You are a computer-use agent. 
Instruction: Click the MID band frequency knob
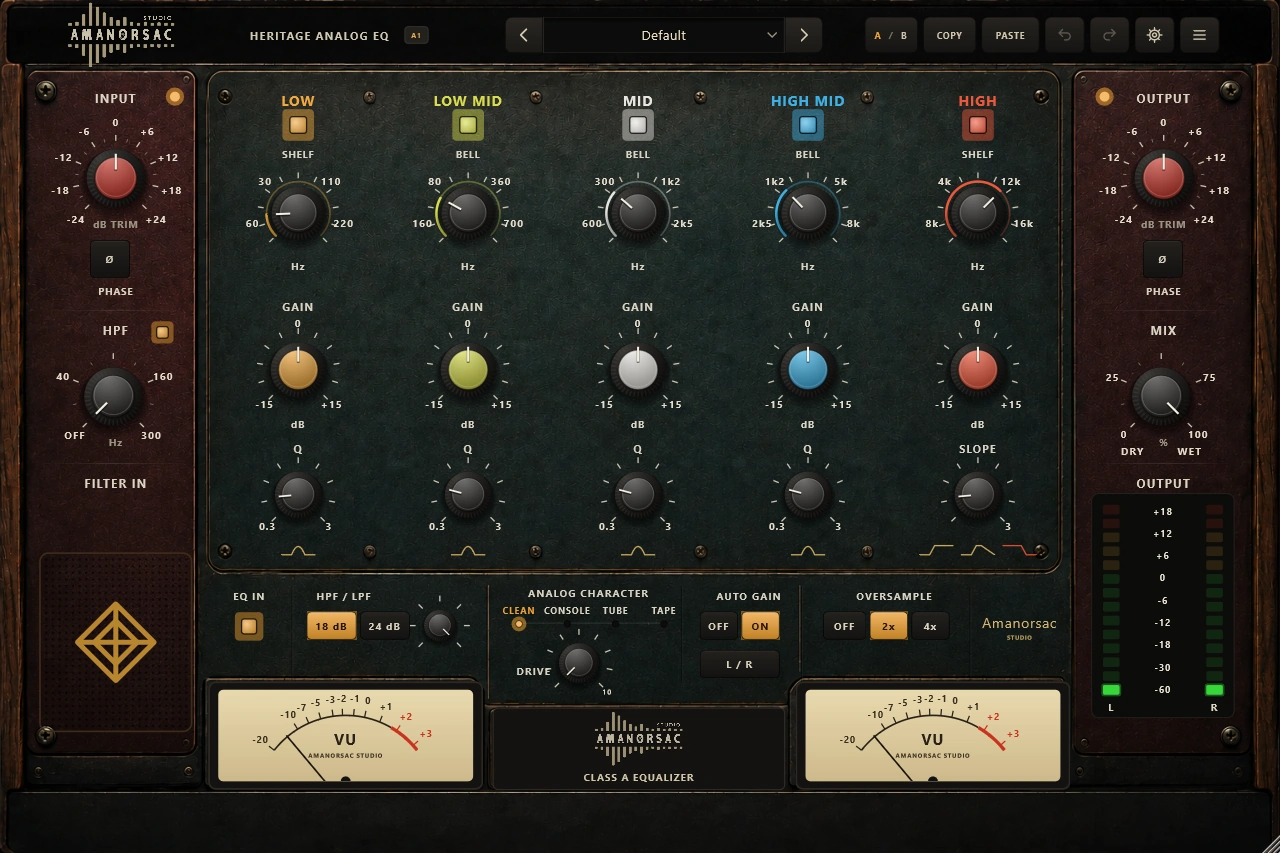click(x=638, y=211)
